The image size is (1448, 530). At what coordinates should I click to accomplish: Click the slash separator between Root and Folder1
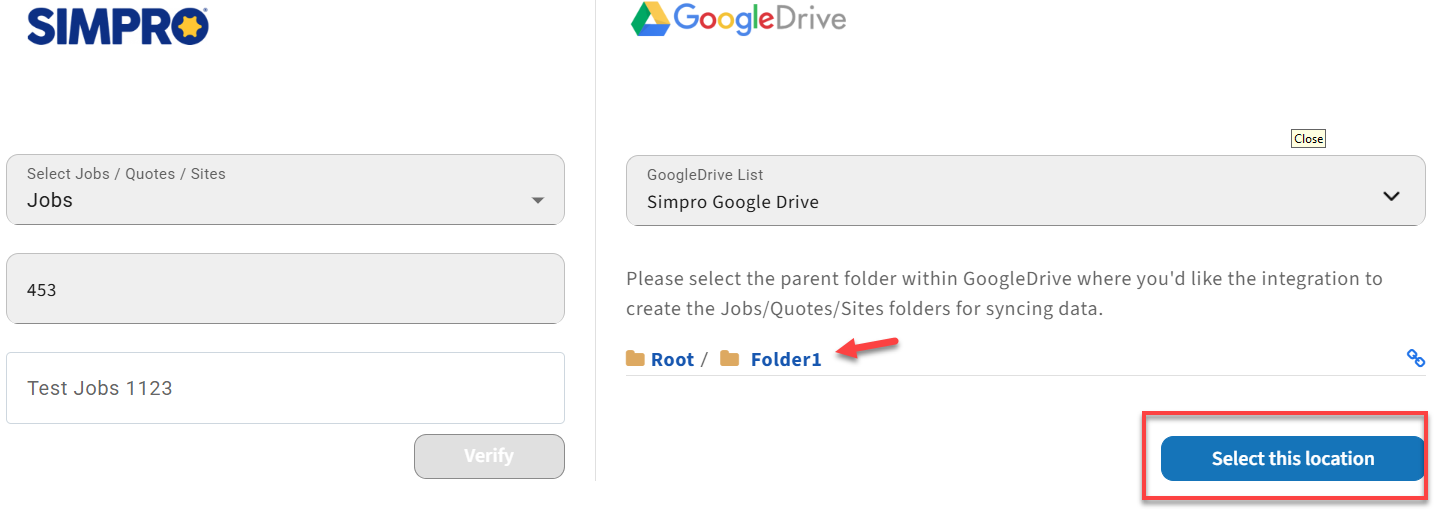tap(704, 359)
